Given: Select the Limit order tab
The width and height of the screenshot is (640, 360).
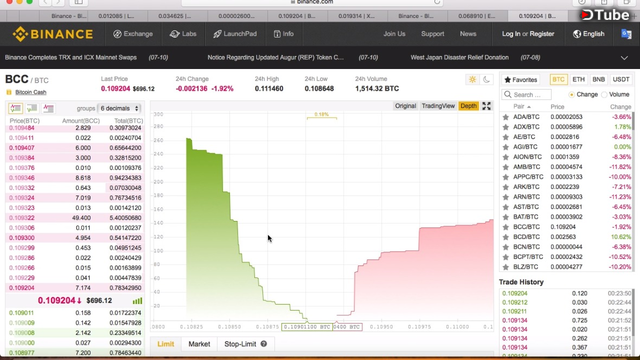Looking at the screenshot, I should tap(166, 344).
